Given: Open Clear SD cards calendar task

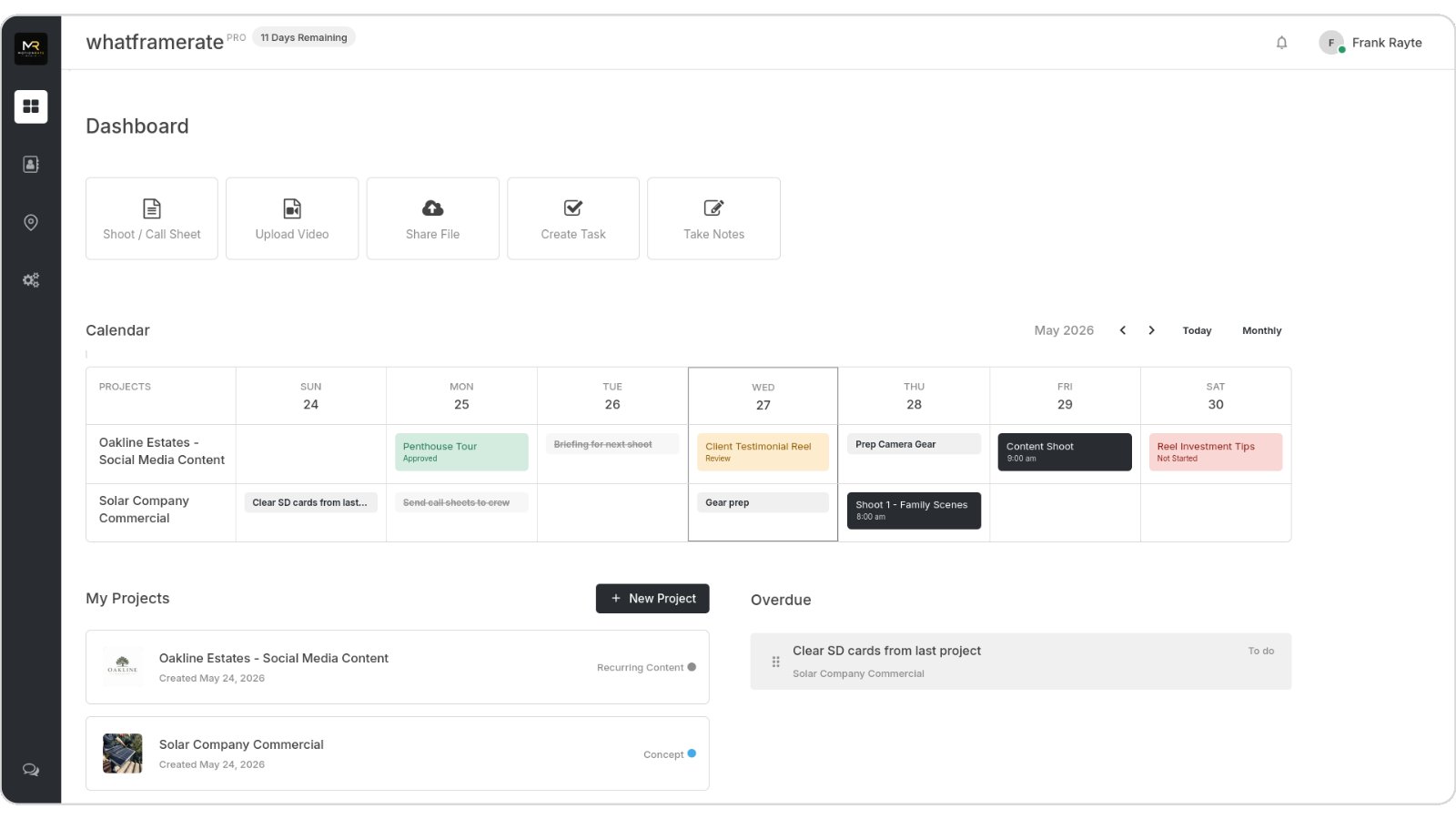Looking at the screenshot, I should click(x=310, y=502).
